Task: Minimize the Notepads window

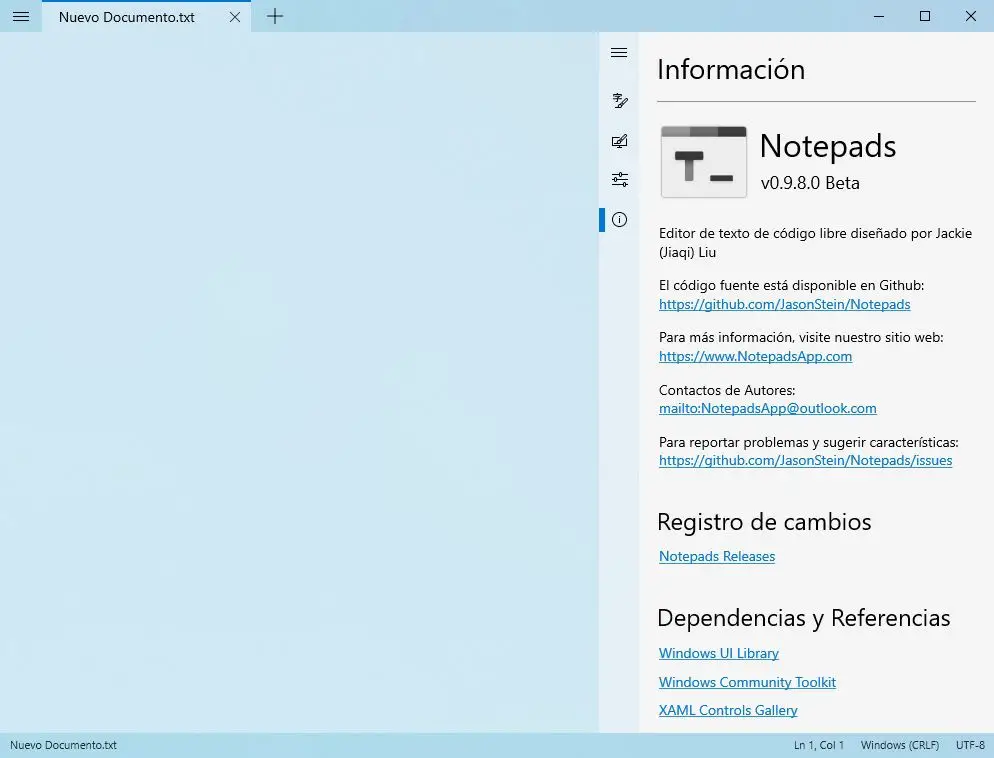Action: 879,16
